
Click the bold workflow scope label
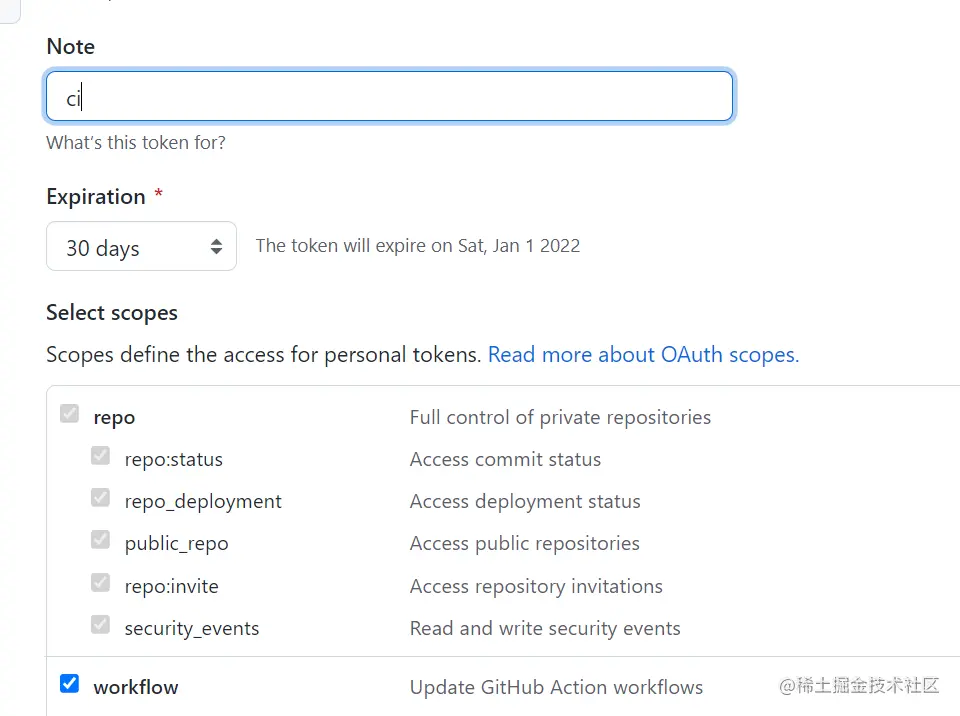click(136, 687)
